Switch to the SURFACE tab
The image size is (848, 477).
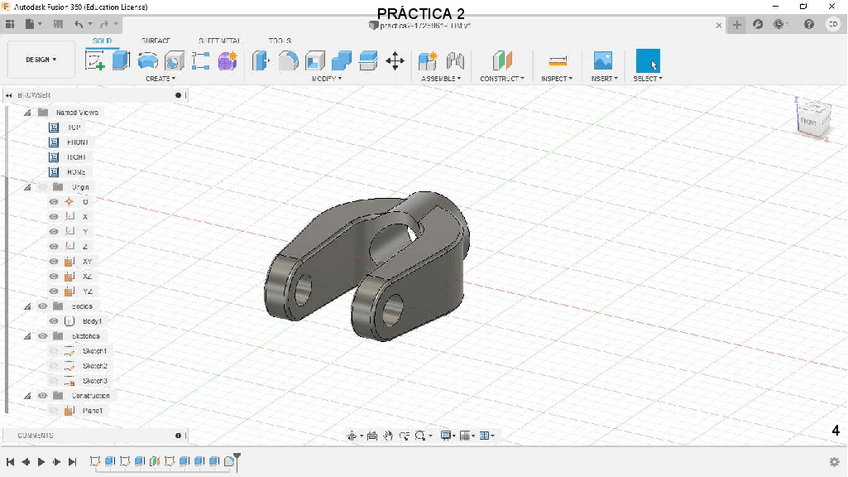pos(156,41)
